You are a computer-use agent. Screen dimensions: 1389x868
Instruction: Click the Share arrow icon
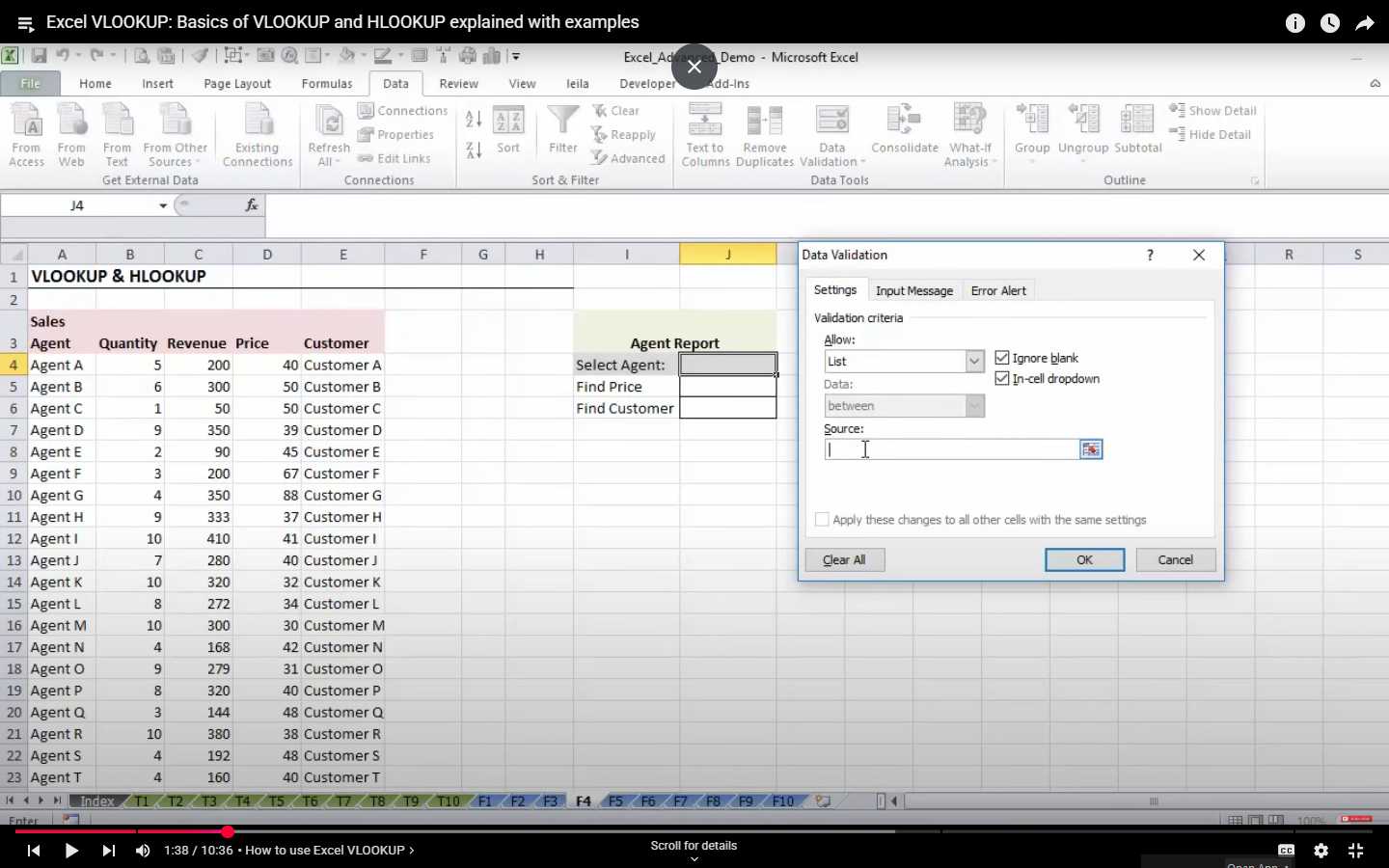pyautogui.click(x=1365, y=23)
